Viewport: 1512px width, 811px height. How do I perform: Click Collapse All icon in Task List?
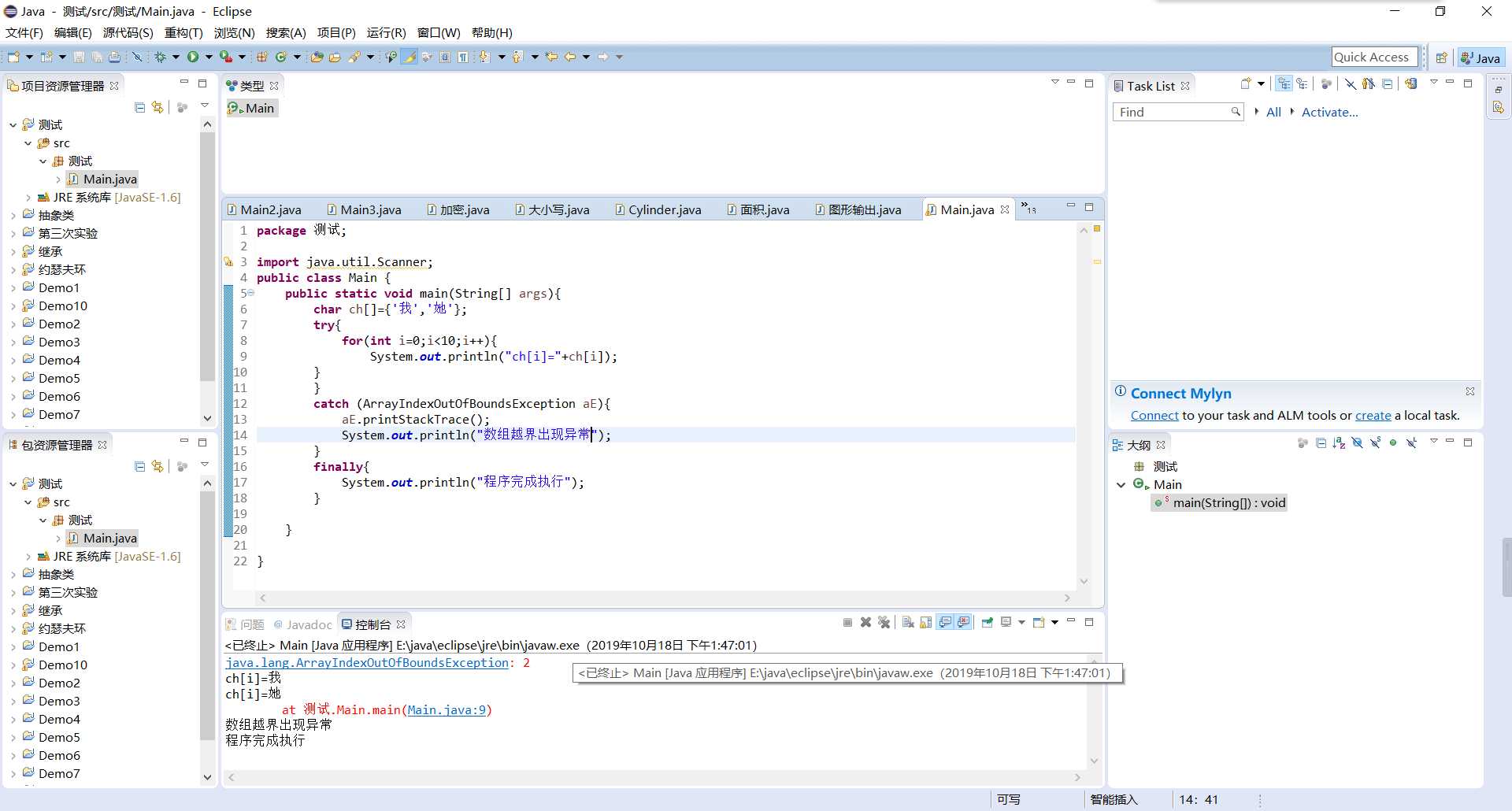point(1388,84)
